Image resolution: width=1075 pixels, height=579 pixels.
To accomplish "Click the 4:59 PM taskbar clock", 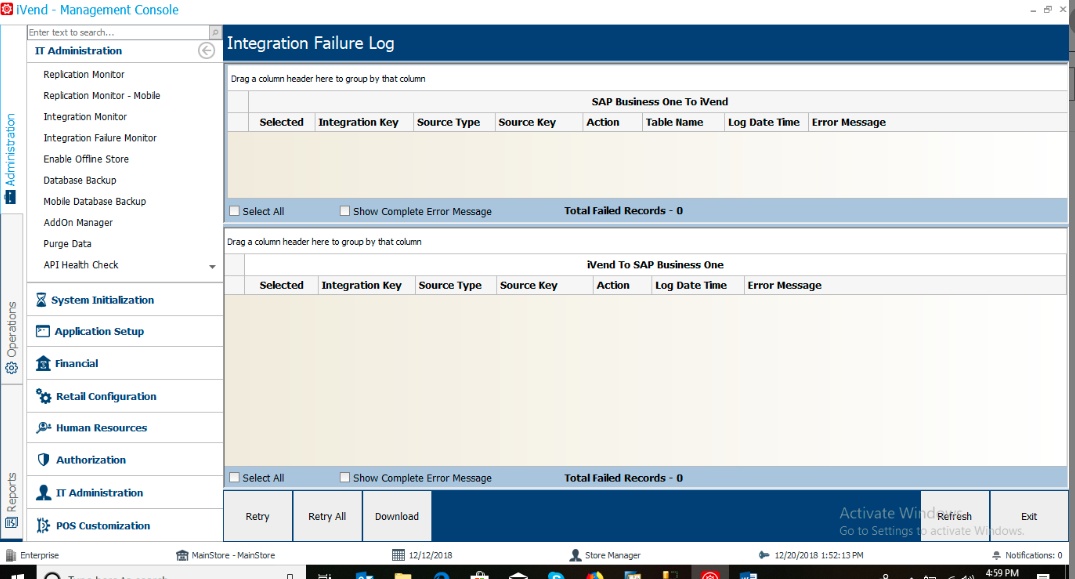I will 1002,573.
